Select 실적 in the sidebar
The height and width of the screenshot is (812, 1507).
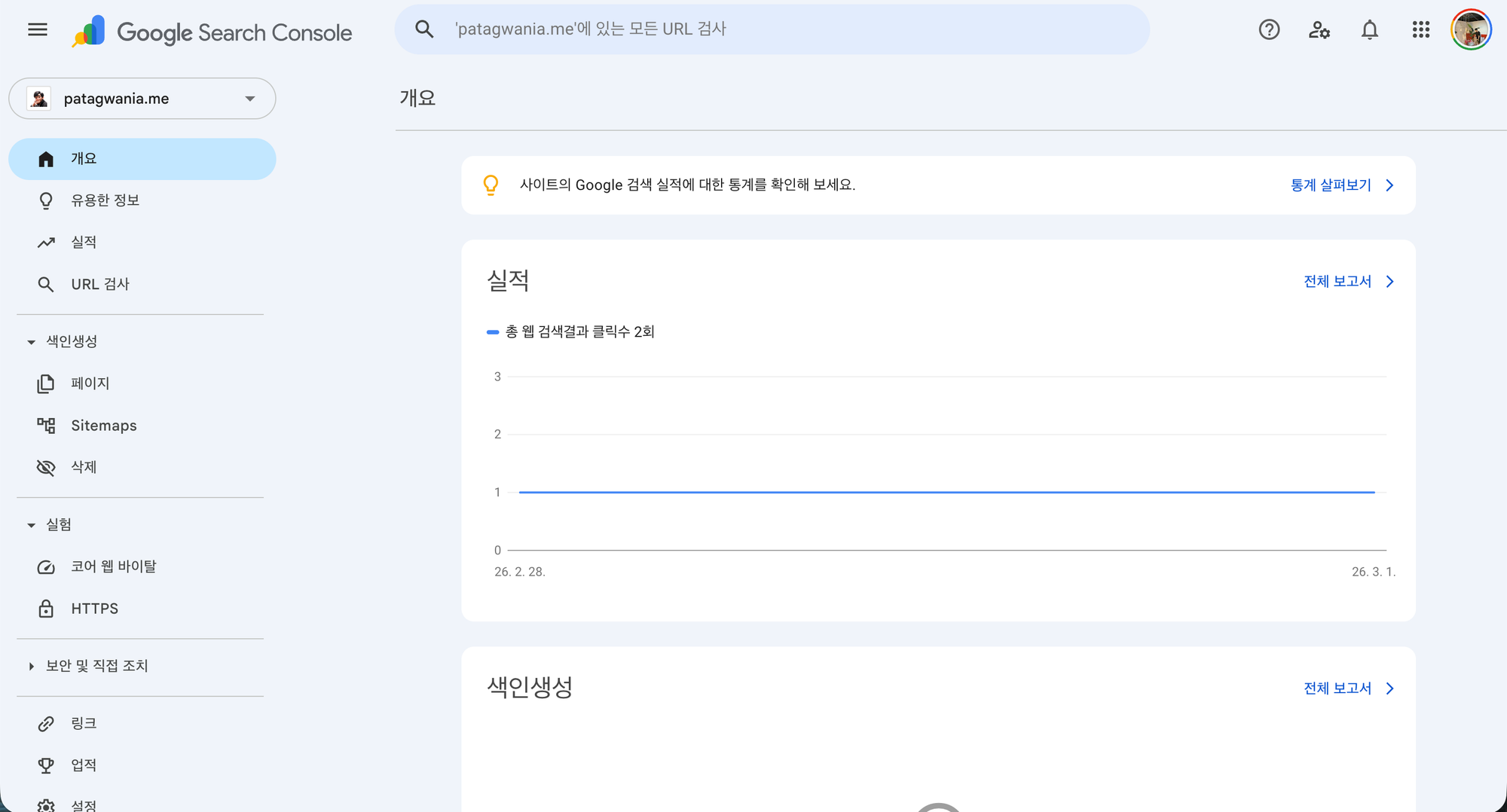(x=84, y=242)
